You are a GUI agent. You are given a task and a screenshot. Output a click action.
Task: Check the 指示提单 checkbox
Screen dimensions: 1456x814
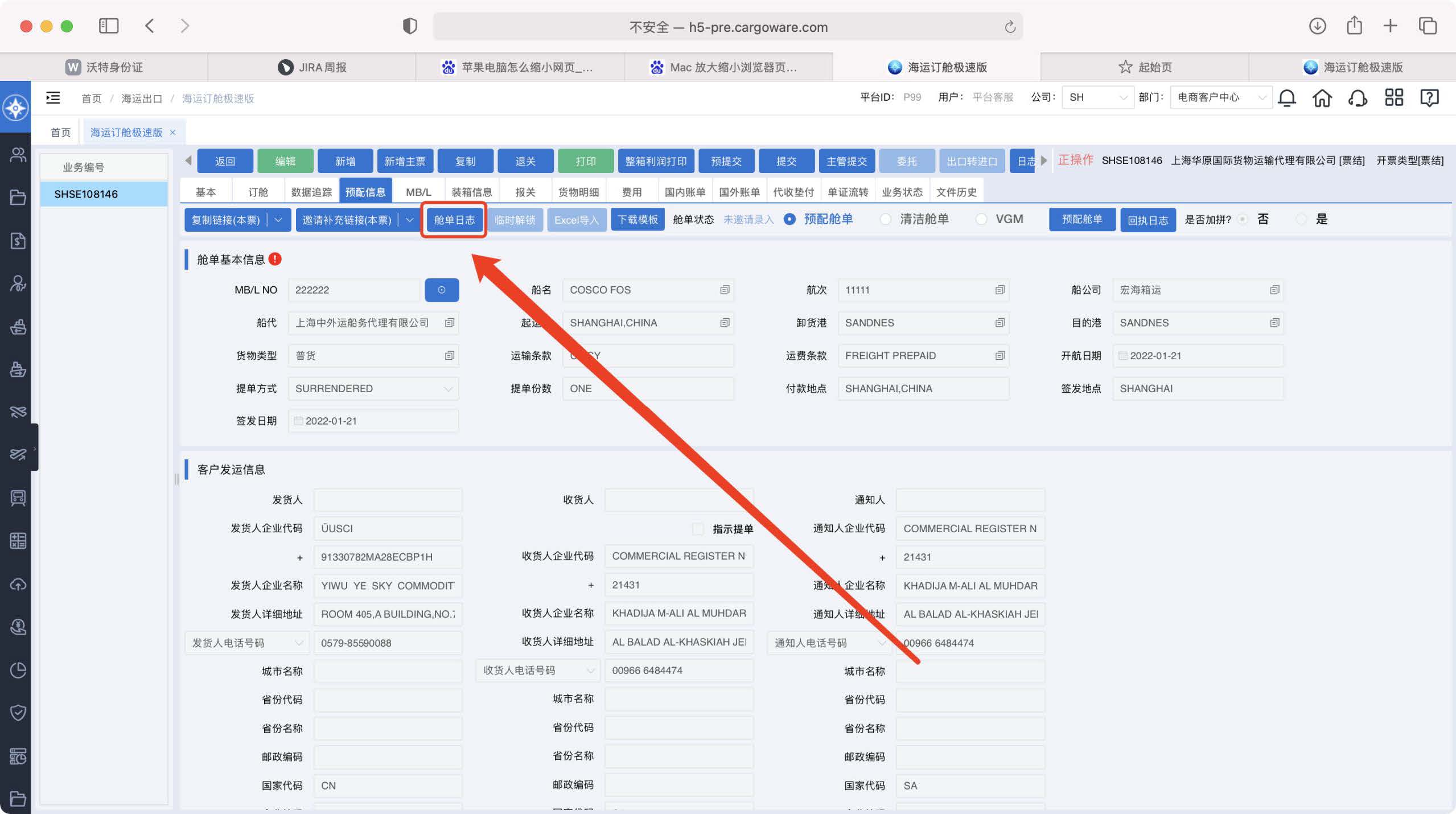698,529
